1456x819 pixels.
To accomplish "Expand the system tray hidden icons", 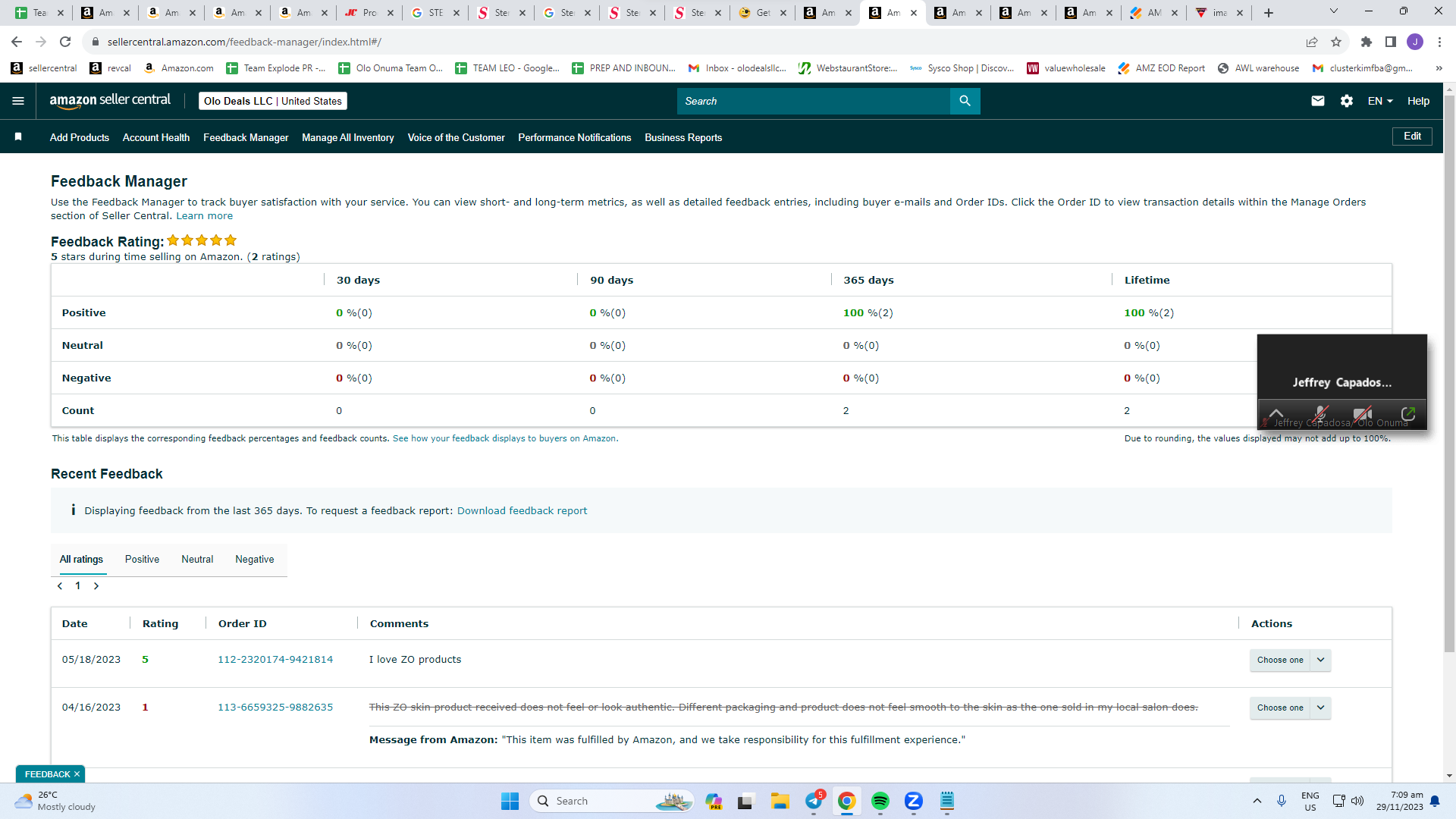I will 1257,801.
